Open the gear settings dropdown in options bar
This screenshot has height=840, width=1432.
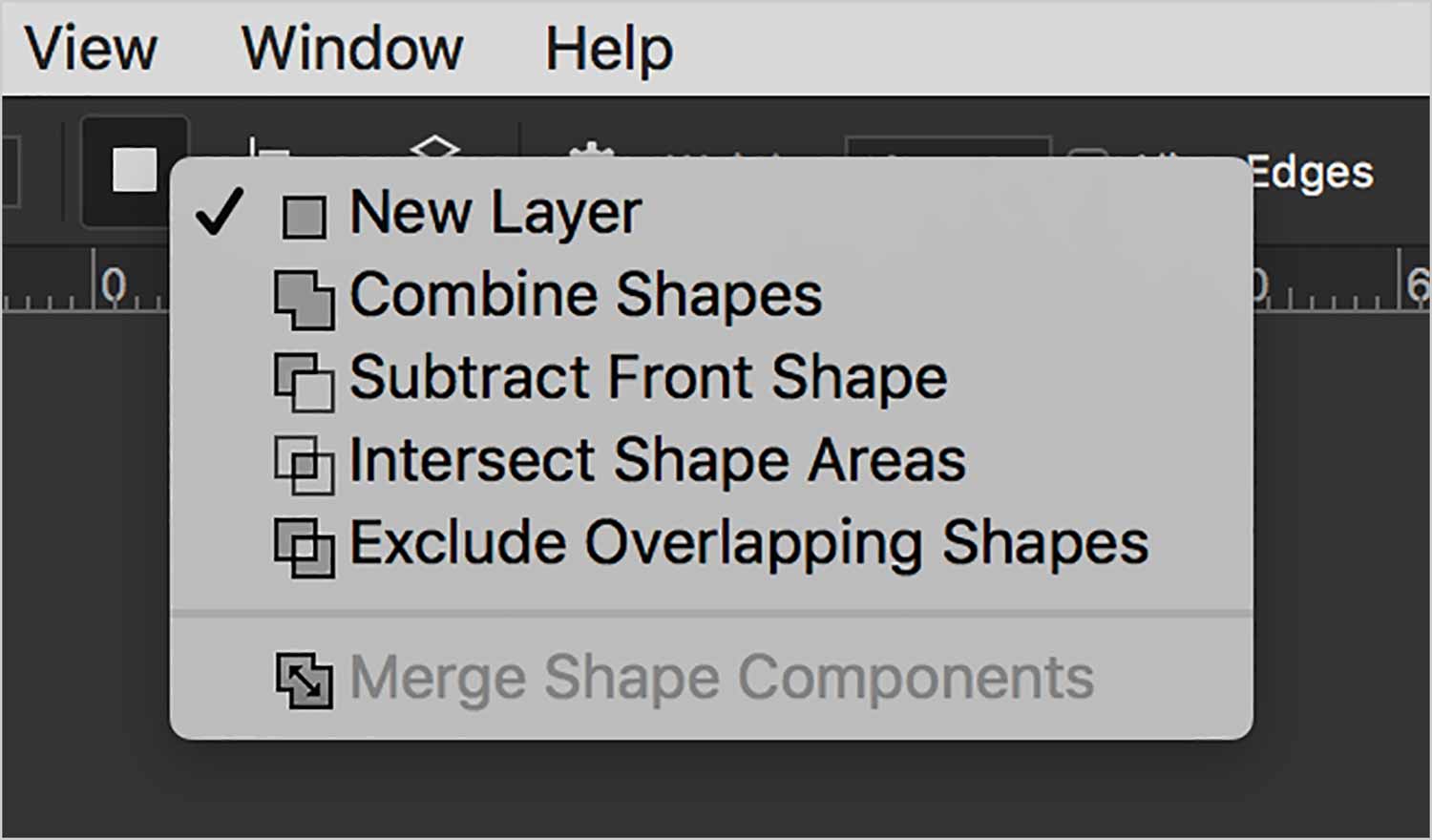tap(592, 149)
